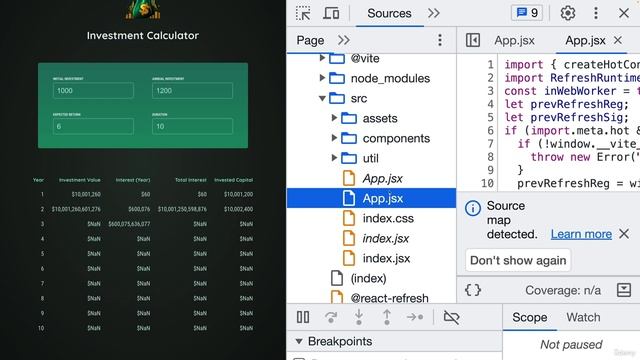Viewport: 640px width, 360px height.
Task: Open the @react-refresh file
Action: click(x=389, y=298)
